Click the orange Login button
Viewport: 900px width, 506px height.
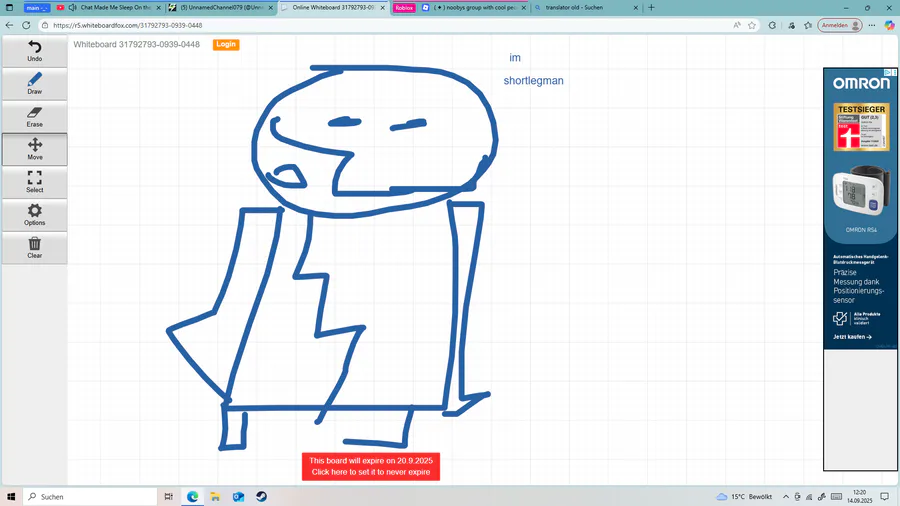[x=226, y=44]
